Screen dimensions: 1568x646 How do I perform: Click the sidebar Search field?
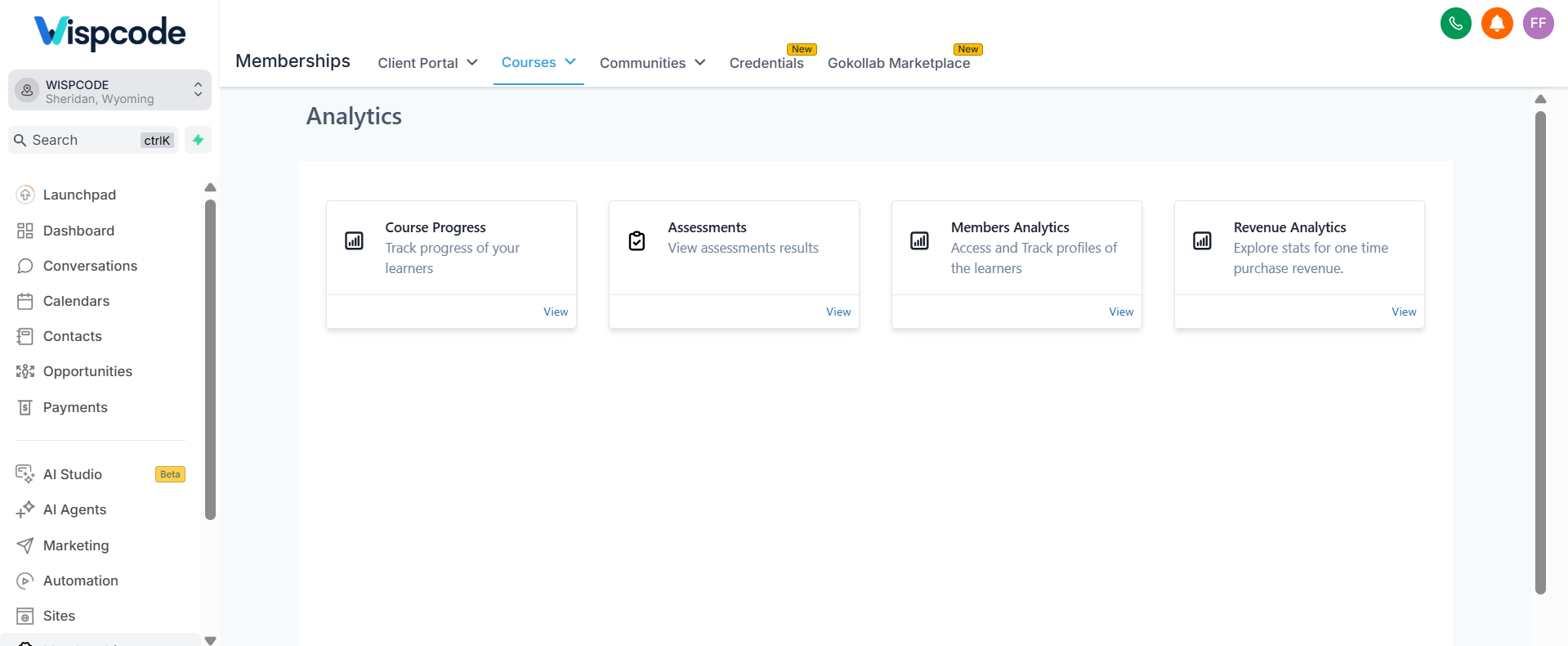tap(93, 140)
